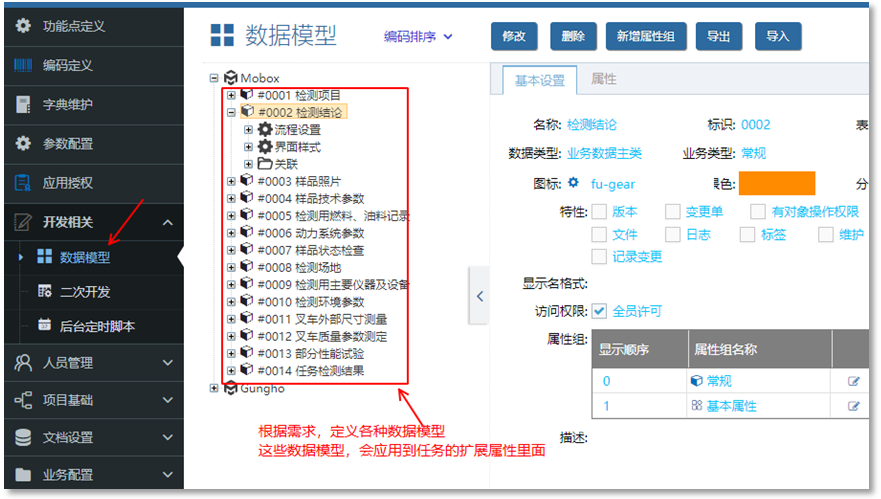Enable the 版本 checkbox
The image size is (881, 499).
point(599,211)
